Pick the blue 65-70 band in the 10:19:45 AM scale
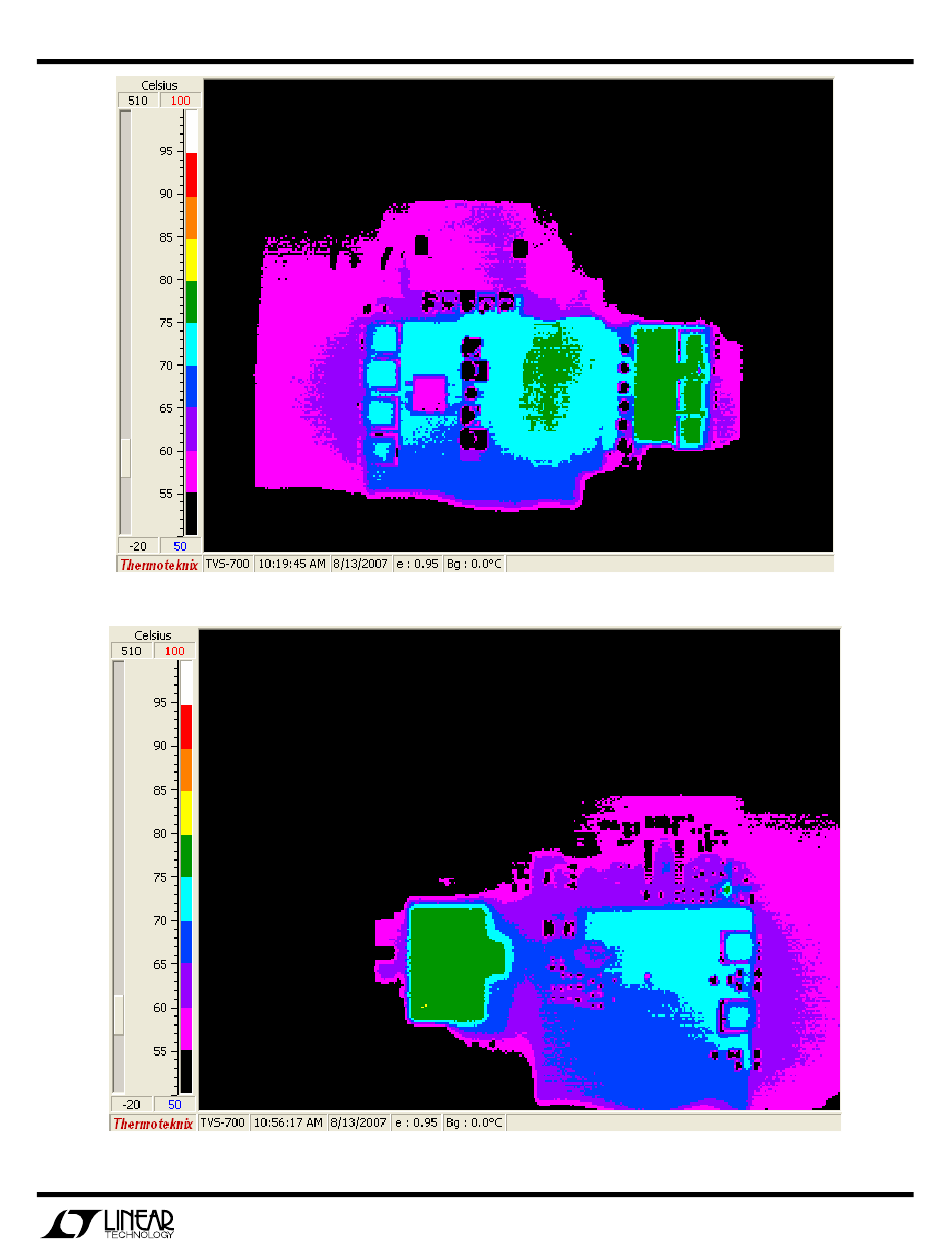 [x=191, y=387]
